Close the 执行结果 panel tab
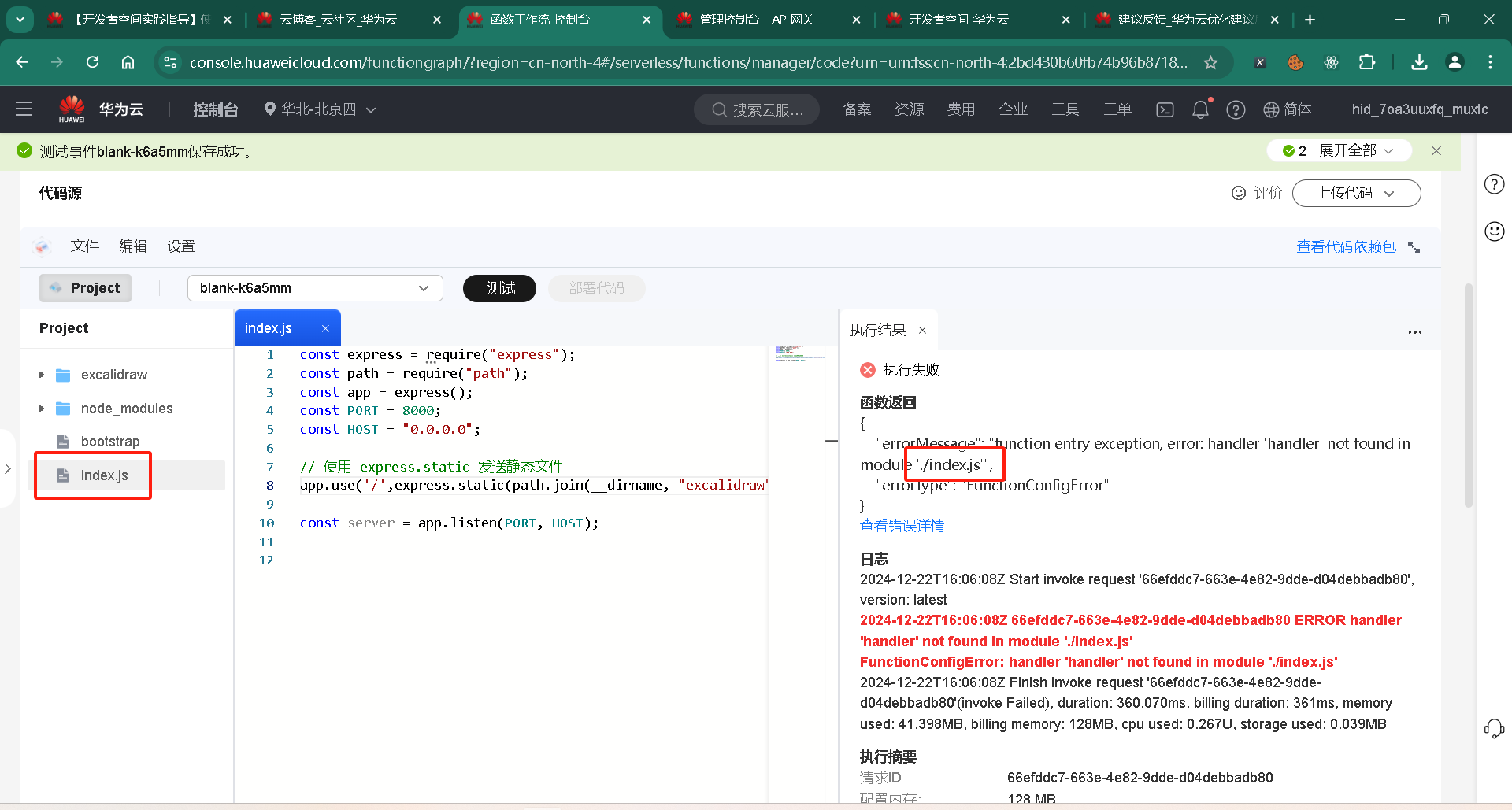The height and width of the screenshot is (810, 1512). pyautogui.click(x=922, y=330)
